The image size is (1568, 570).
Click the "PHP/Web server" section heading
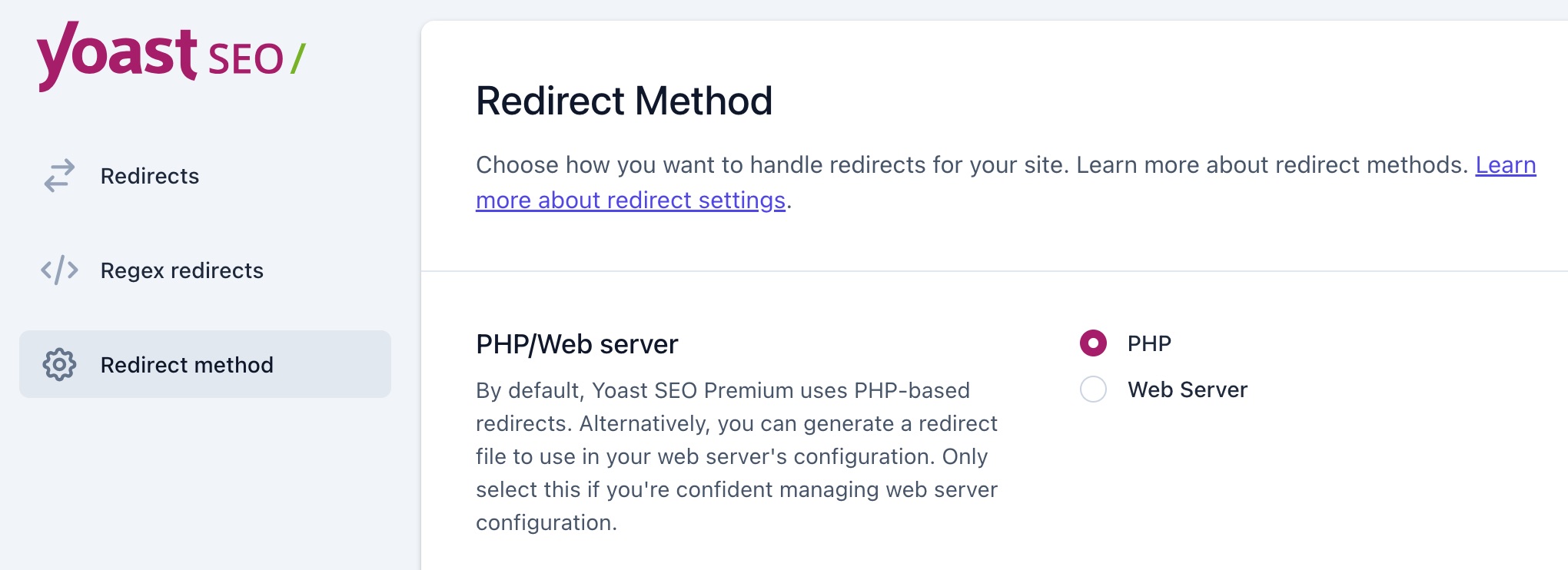coord(576,344)
